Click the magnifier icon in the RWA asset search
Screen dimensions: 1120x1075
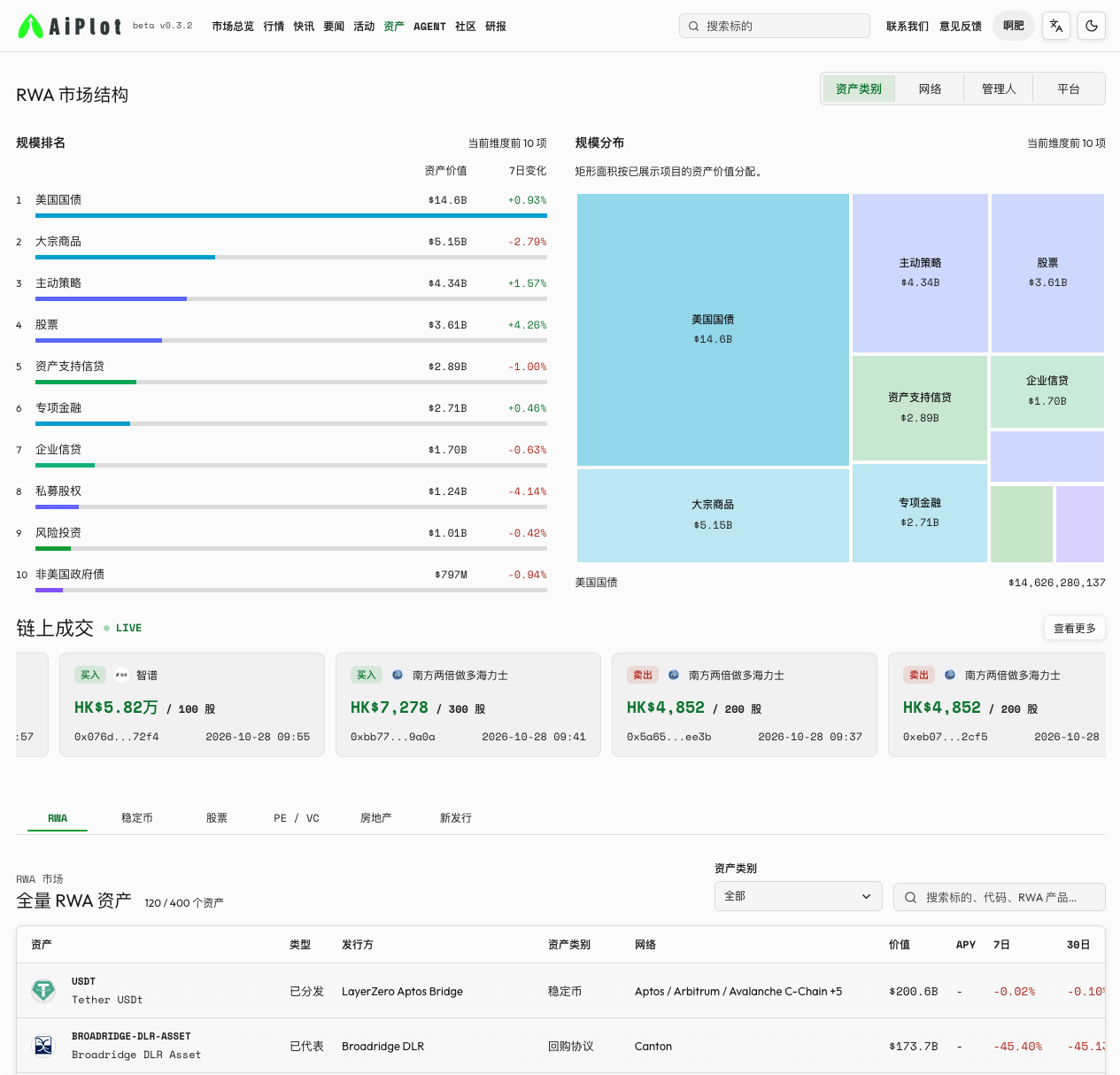click(x=910, y=897)
